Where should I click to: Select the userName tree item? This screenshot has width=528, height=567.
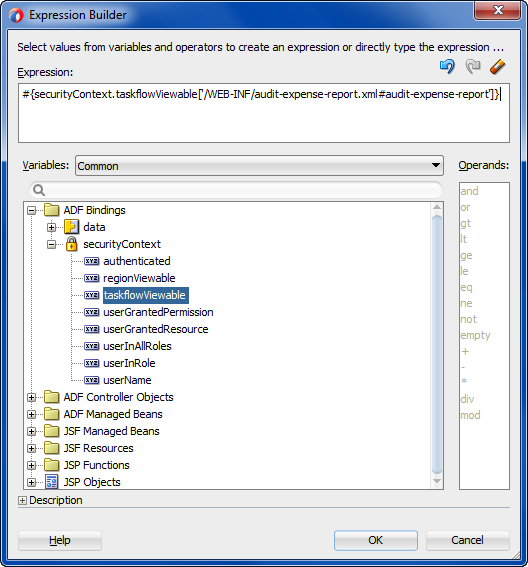click(x=127, y=380)
